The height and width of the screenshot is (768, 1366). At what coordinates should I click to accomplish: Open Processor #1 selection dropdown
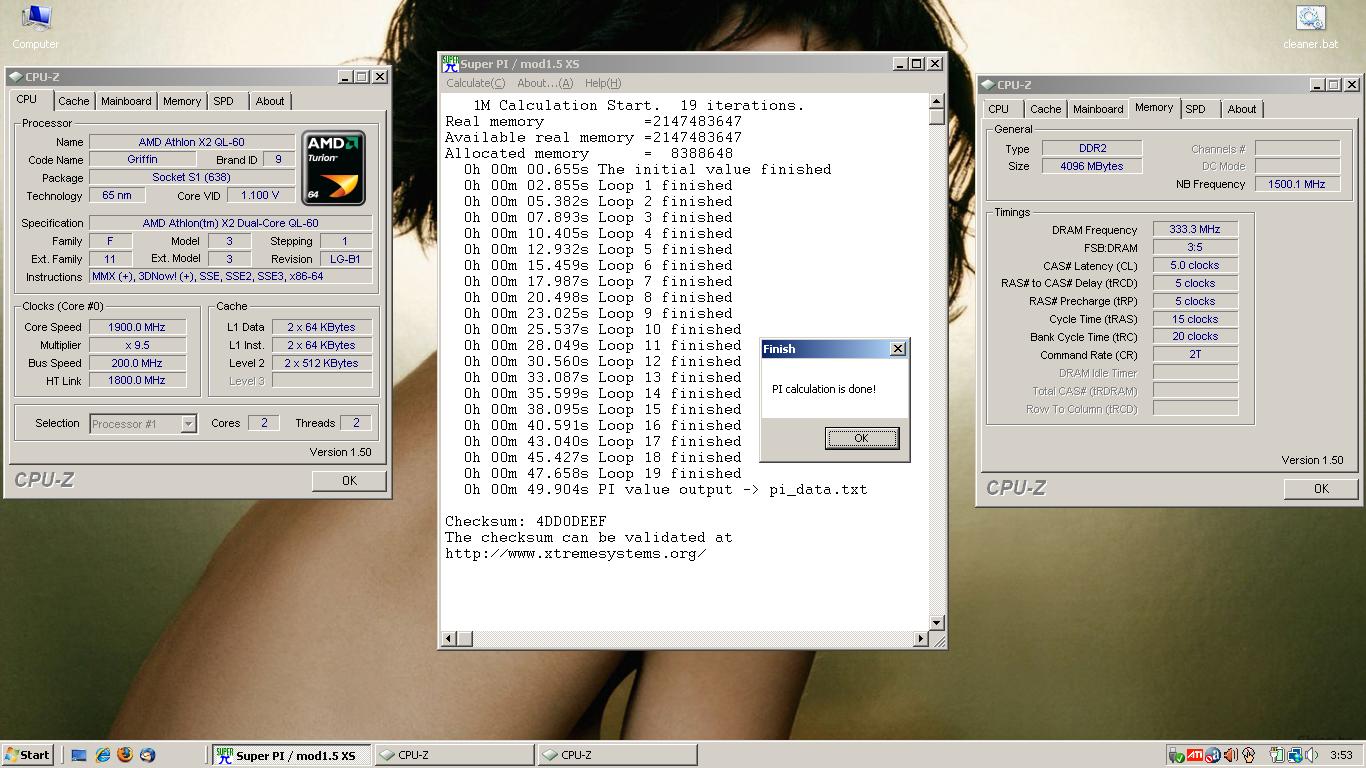pyautogui.click(x=142, y=424)
